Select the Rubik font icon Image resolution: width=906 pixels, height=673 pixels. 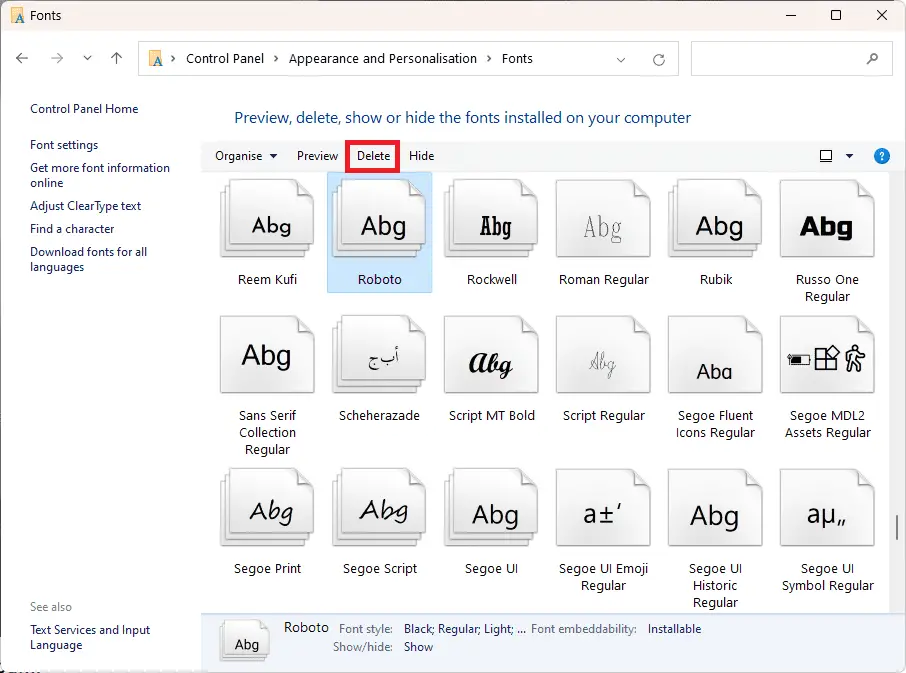[715, 218]
